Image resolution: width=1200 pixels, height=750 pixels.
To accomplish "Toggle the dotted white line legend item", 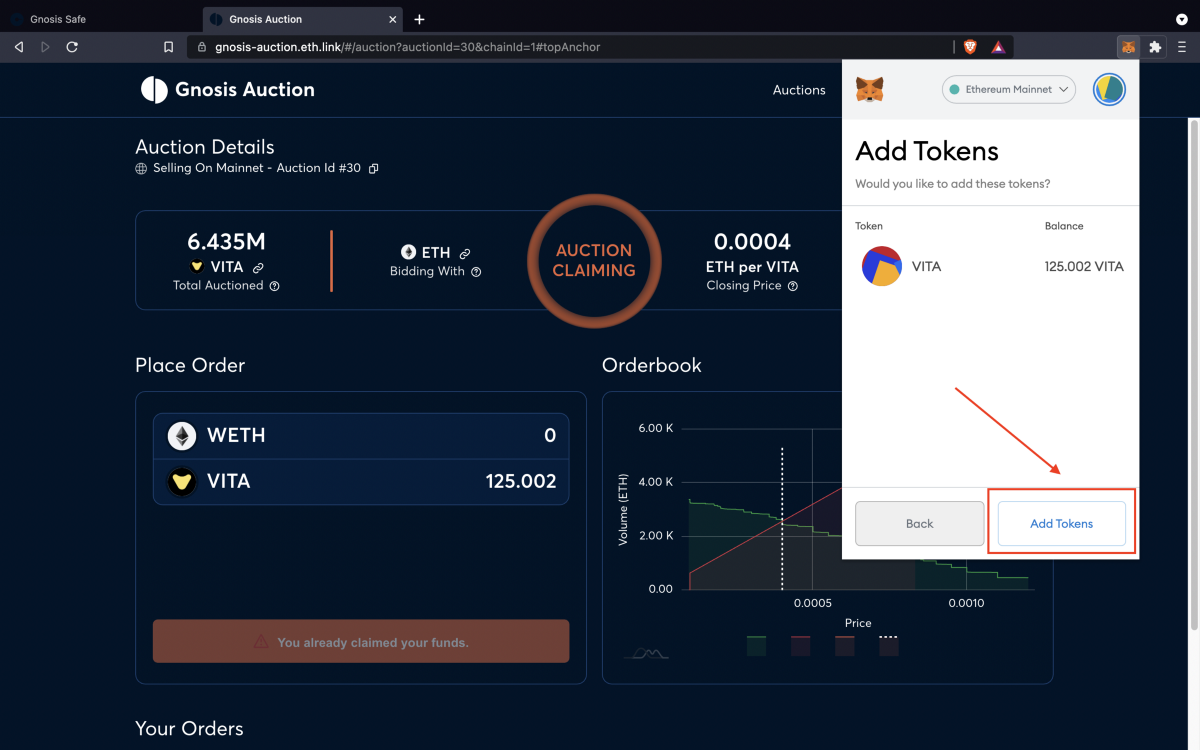I will (888, 646).
